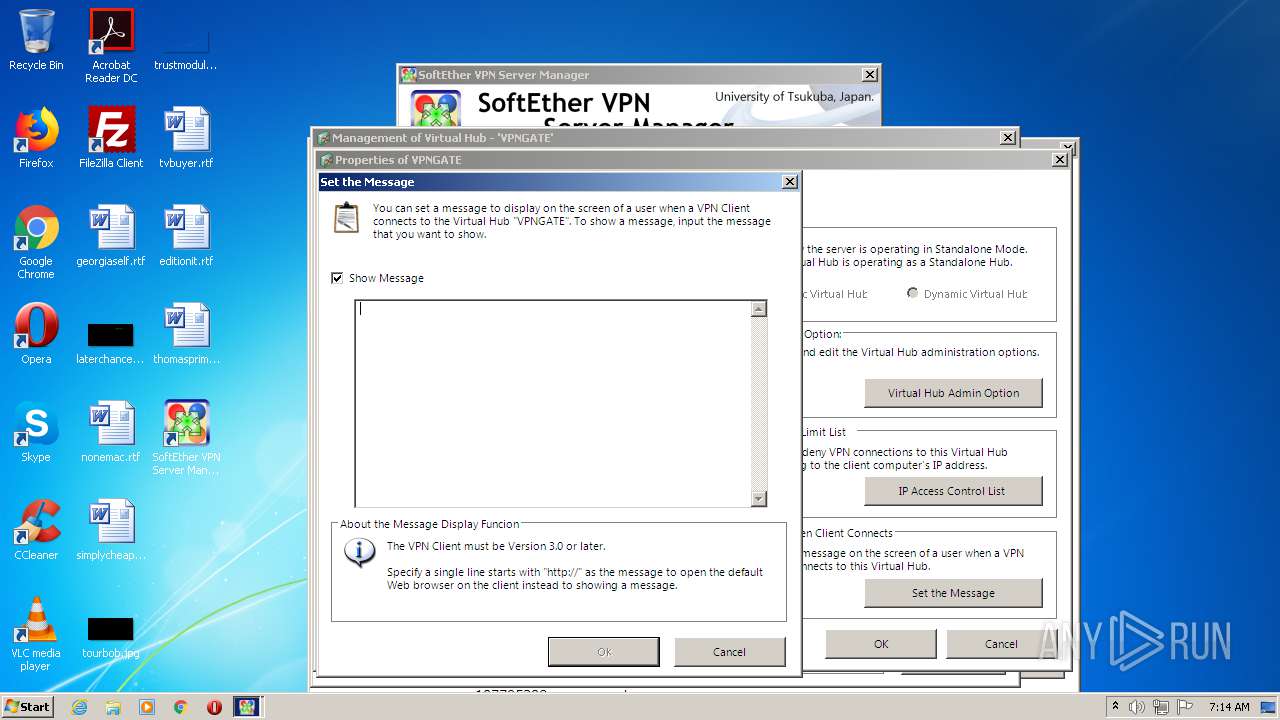This screenshot has height=720, width=1280.
Task: Click the Set the Message button
Action: [953, 593]
